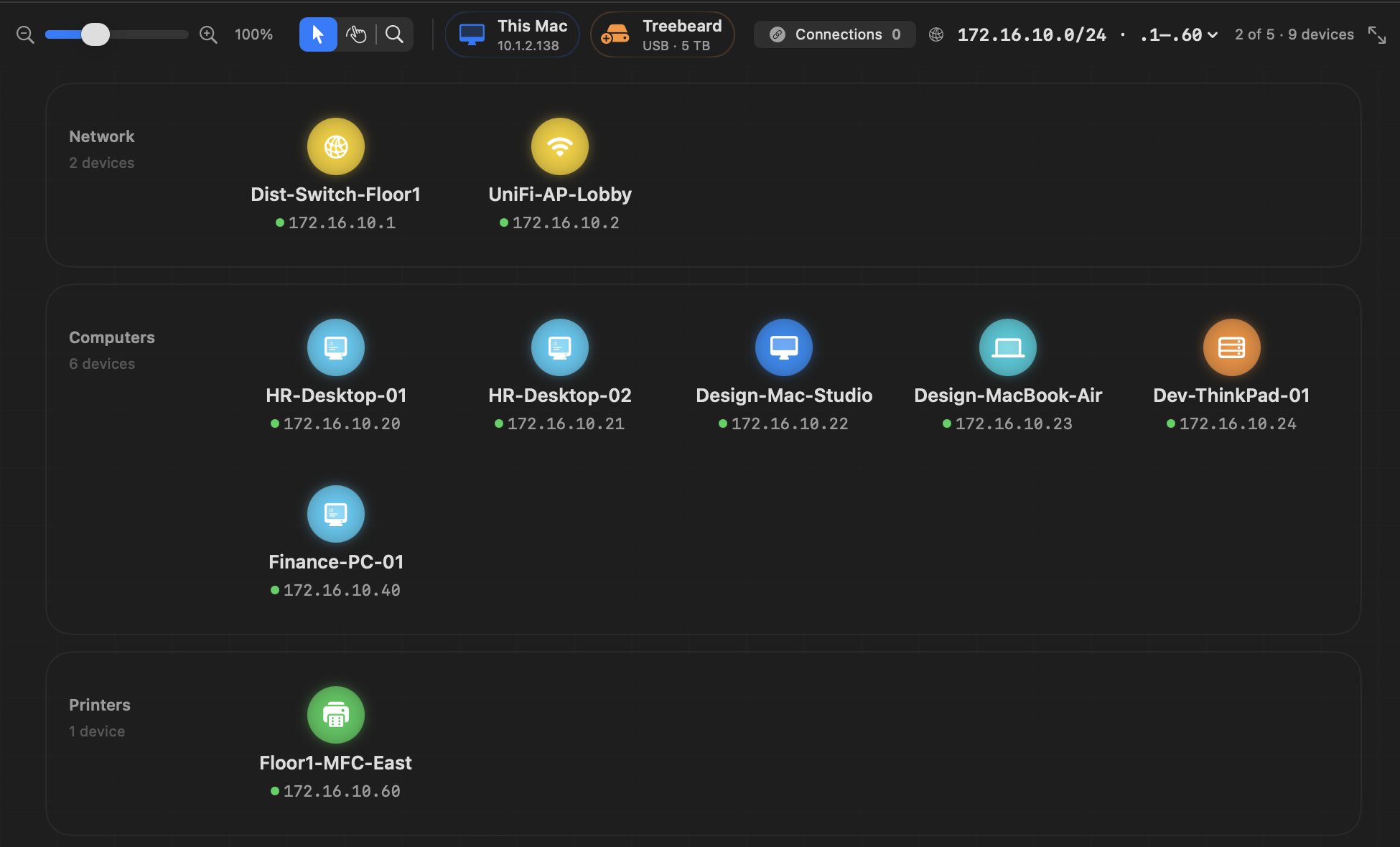Click the Floor1-MFC-East name label
This screenshot has height=847, width=1400.
335,763
